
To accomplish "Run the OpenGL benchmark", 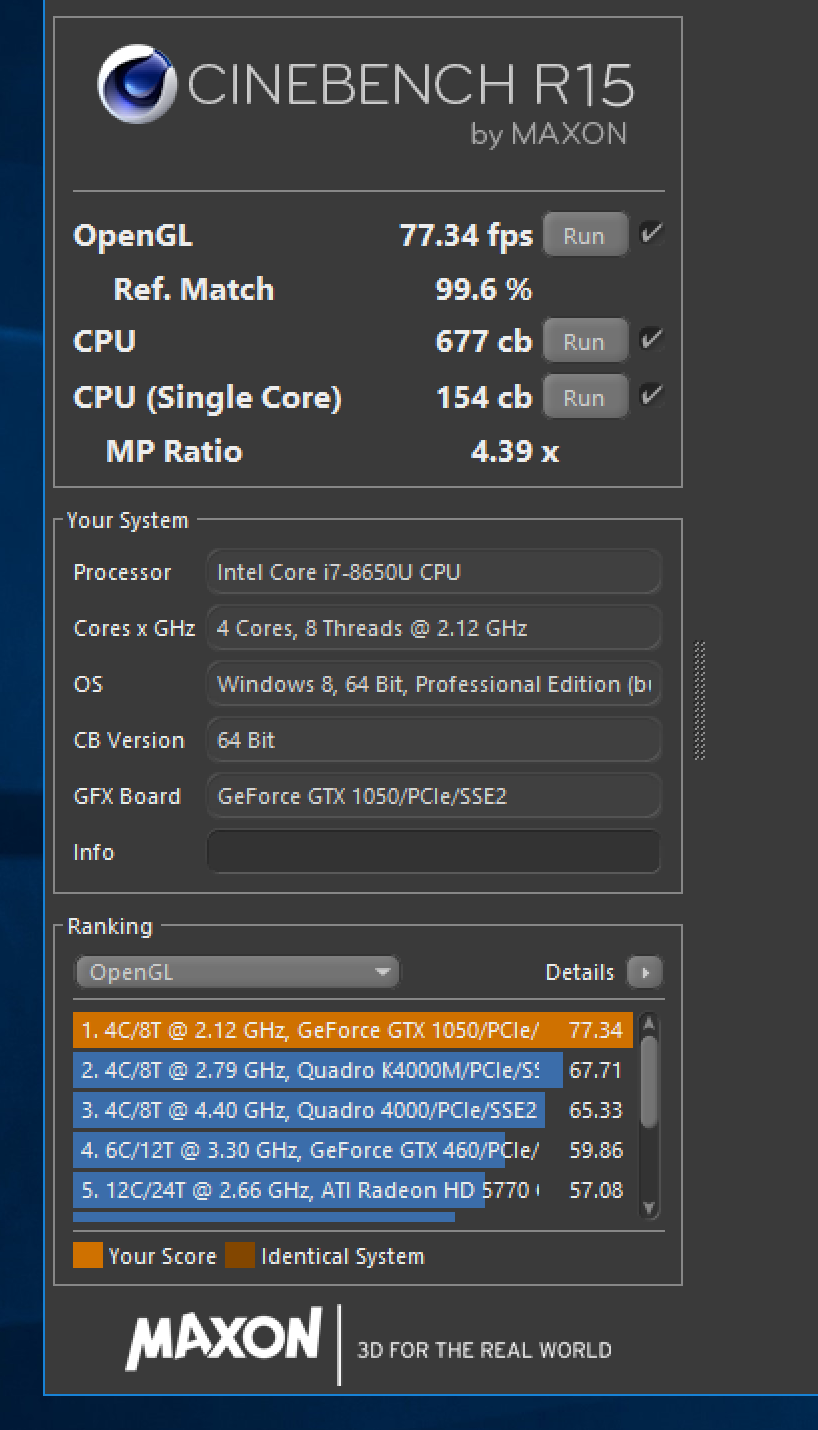I will click(585, 236).
